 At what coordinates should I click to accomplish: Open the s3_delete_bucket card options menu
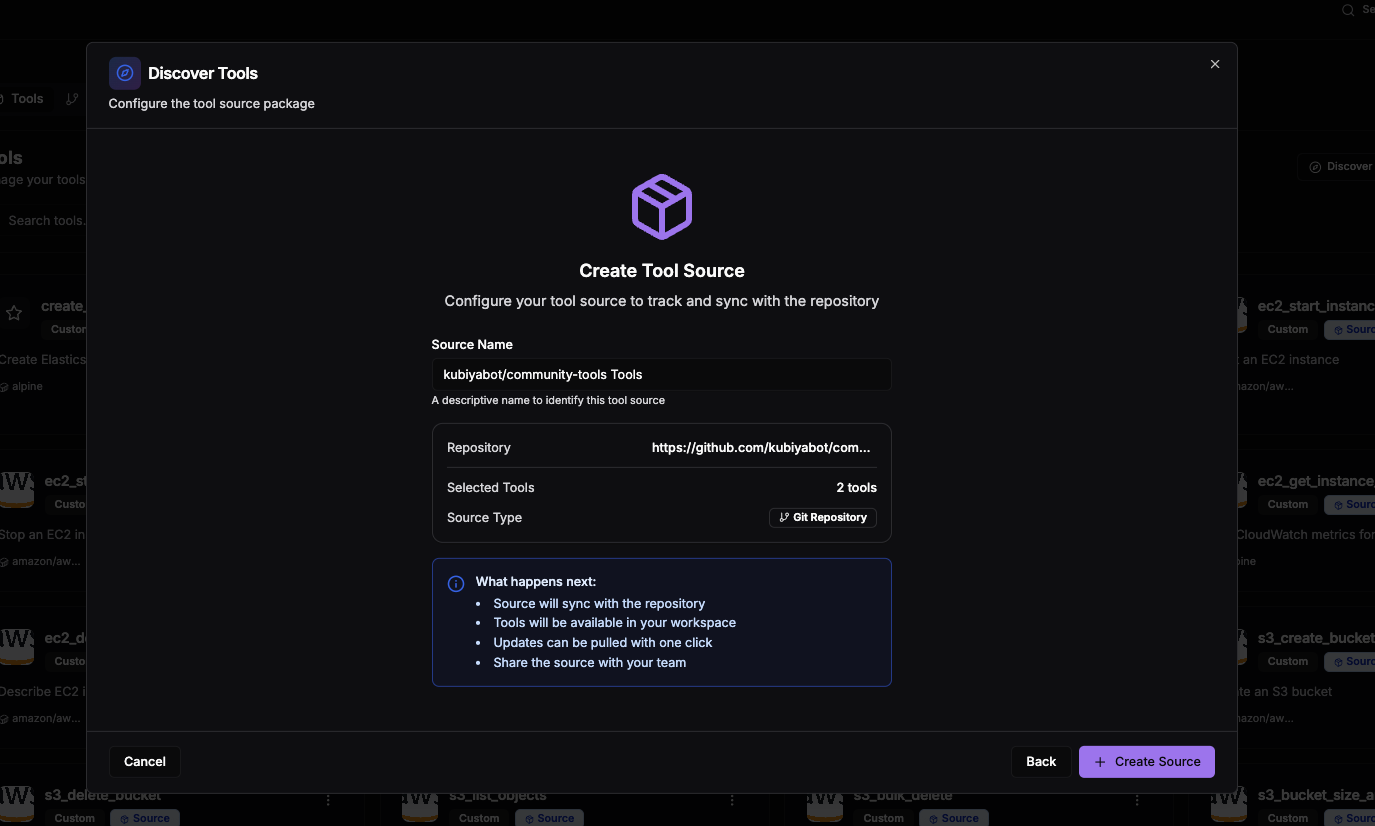[x=329, y=800]
